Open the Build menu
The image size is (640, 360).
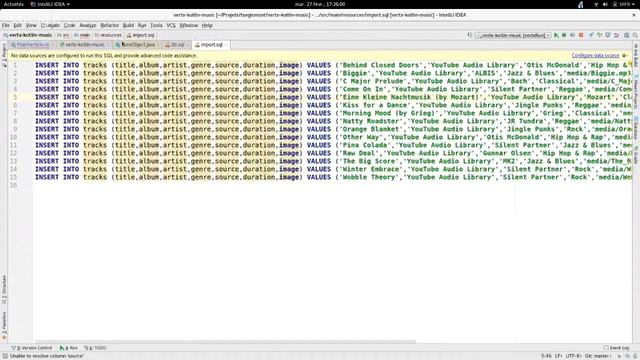pos(128,25)
